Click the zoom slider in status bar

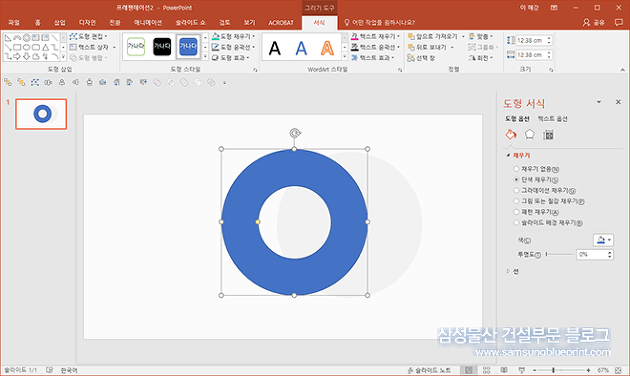tap(561, 370)
